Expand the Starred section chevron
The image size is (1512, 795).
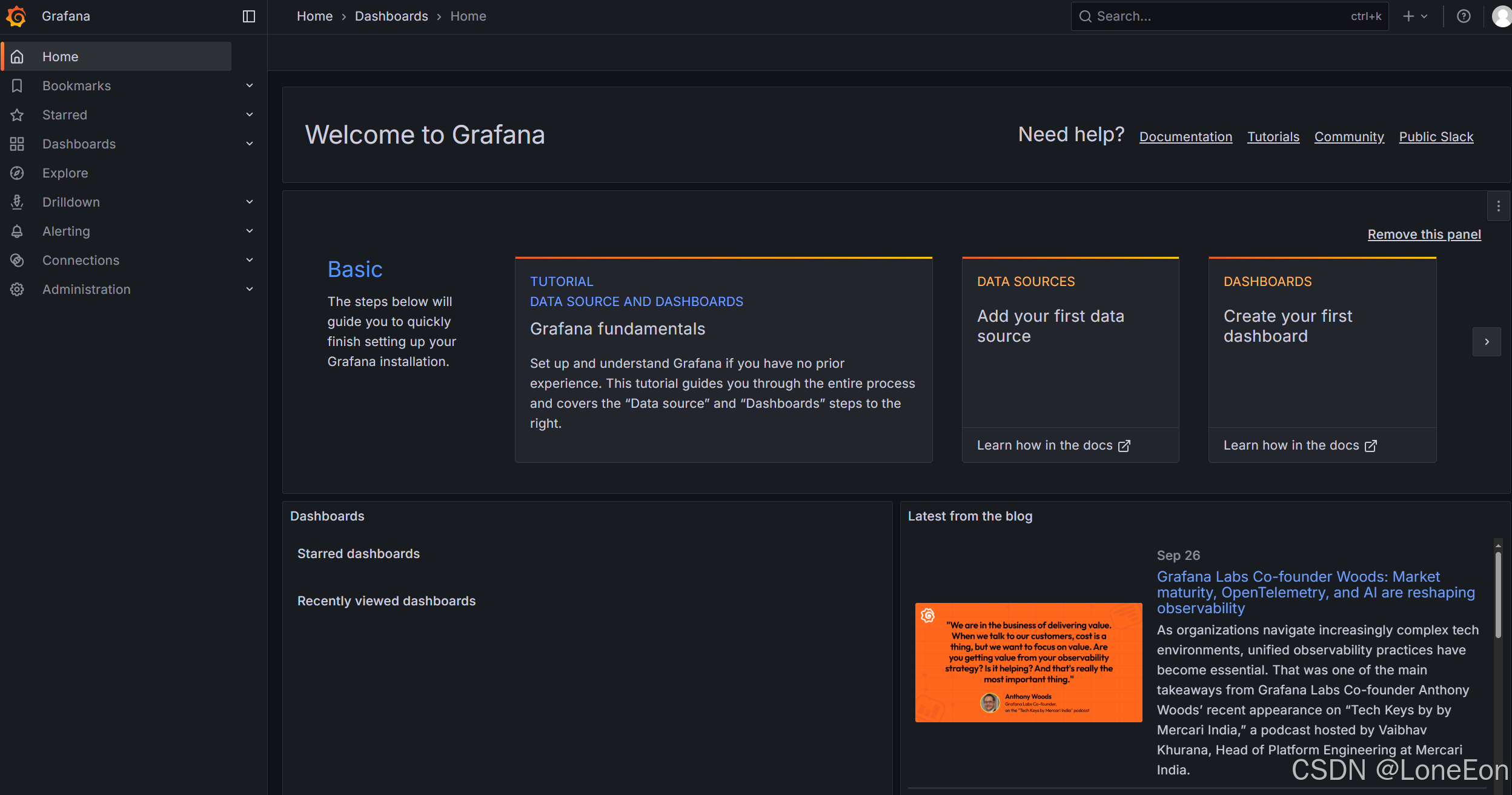point(250,115)
